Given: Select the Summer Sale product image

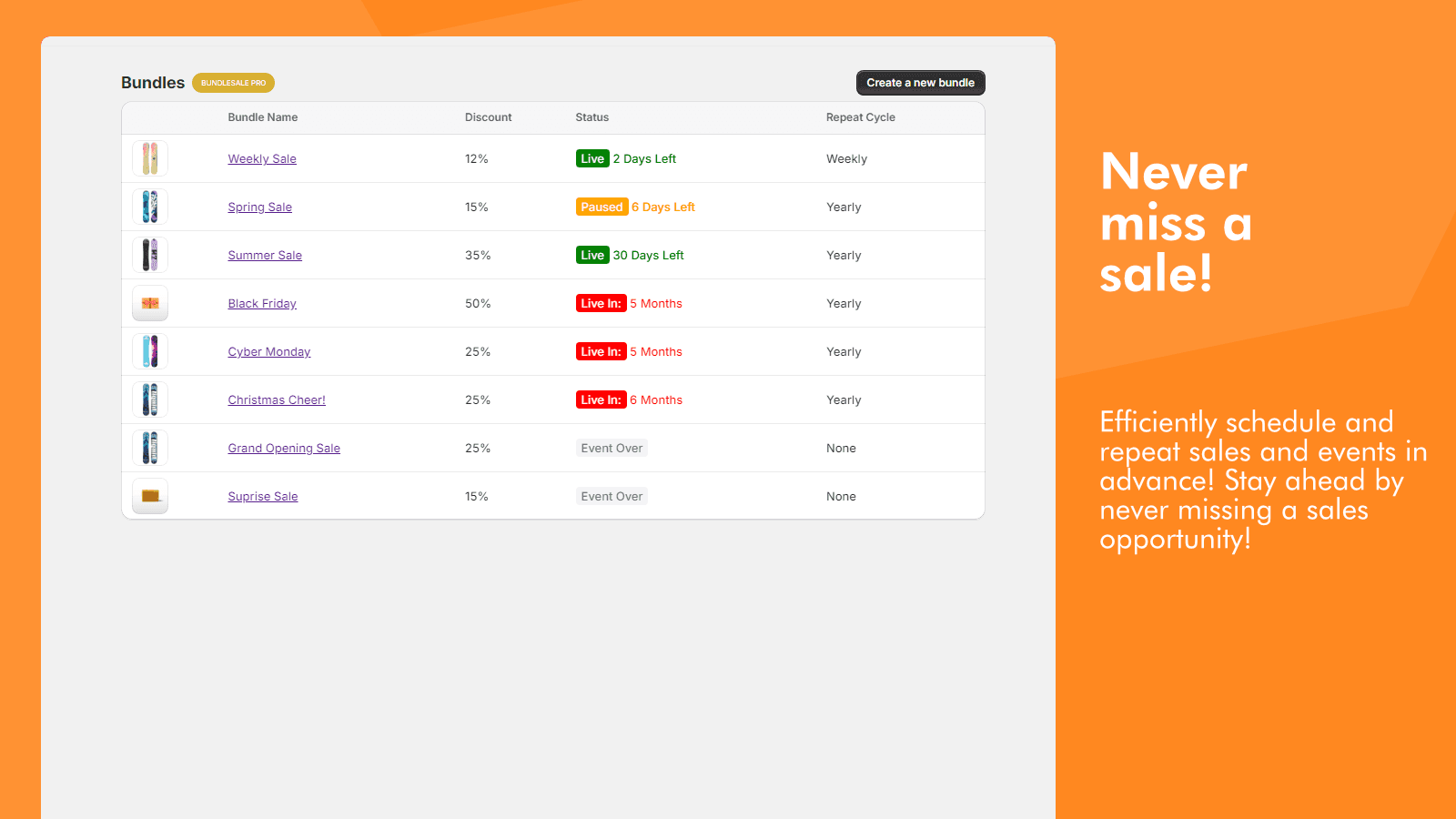Looking at the screenshot, I should (x=150, y=255).
